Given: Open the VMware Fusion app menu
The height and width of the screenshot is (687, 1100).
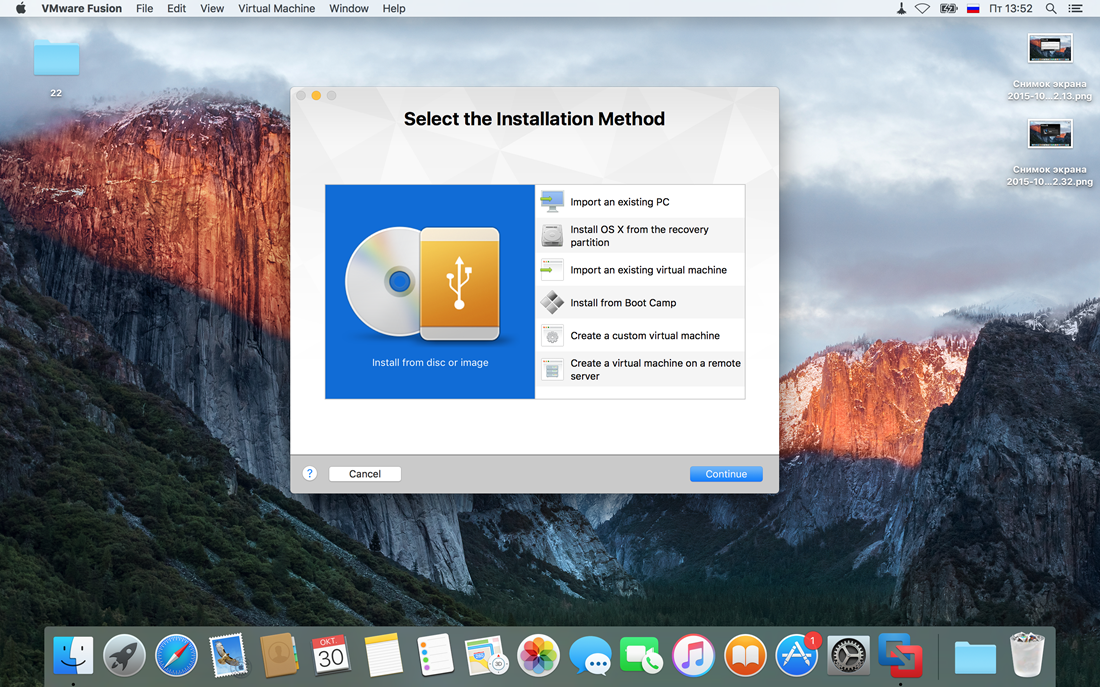Looking at the screenshot, I should coord(81,8).
